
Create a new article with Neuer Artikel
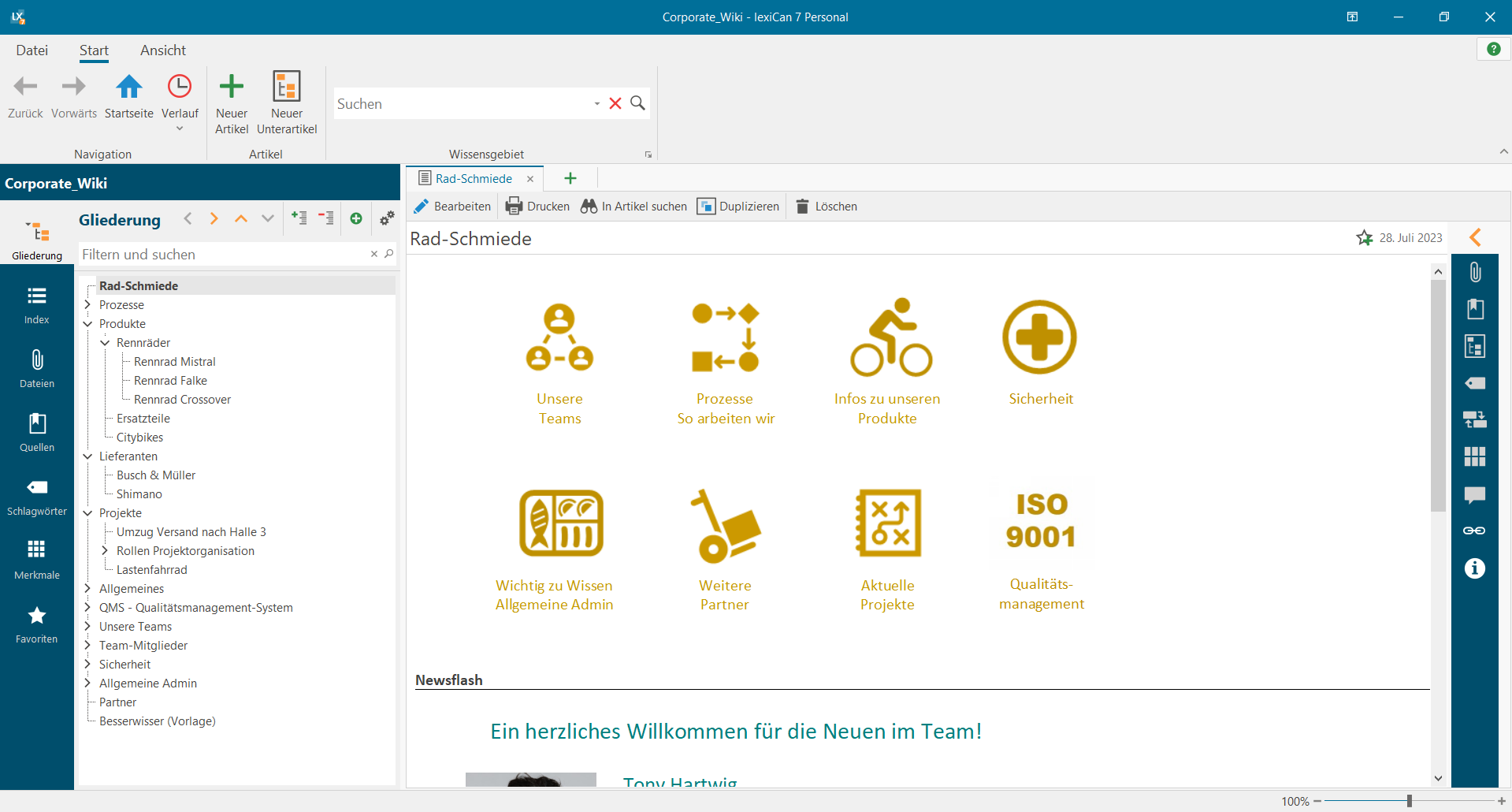coord(231,87)
